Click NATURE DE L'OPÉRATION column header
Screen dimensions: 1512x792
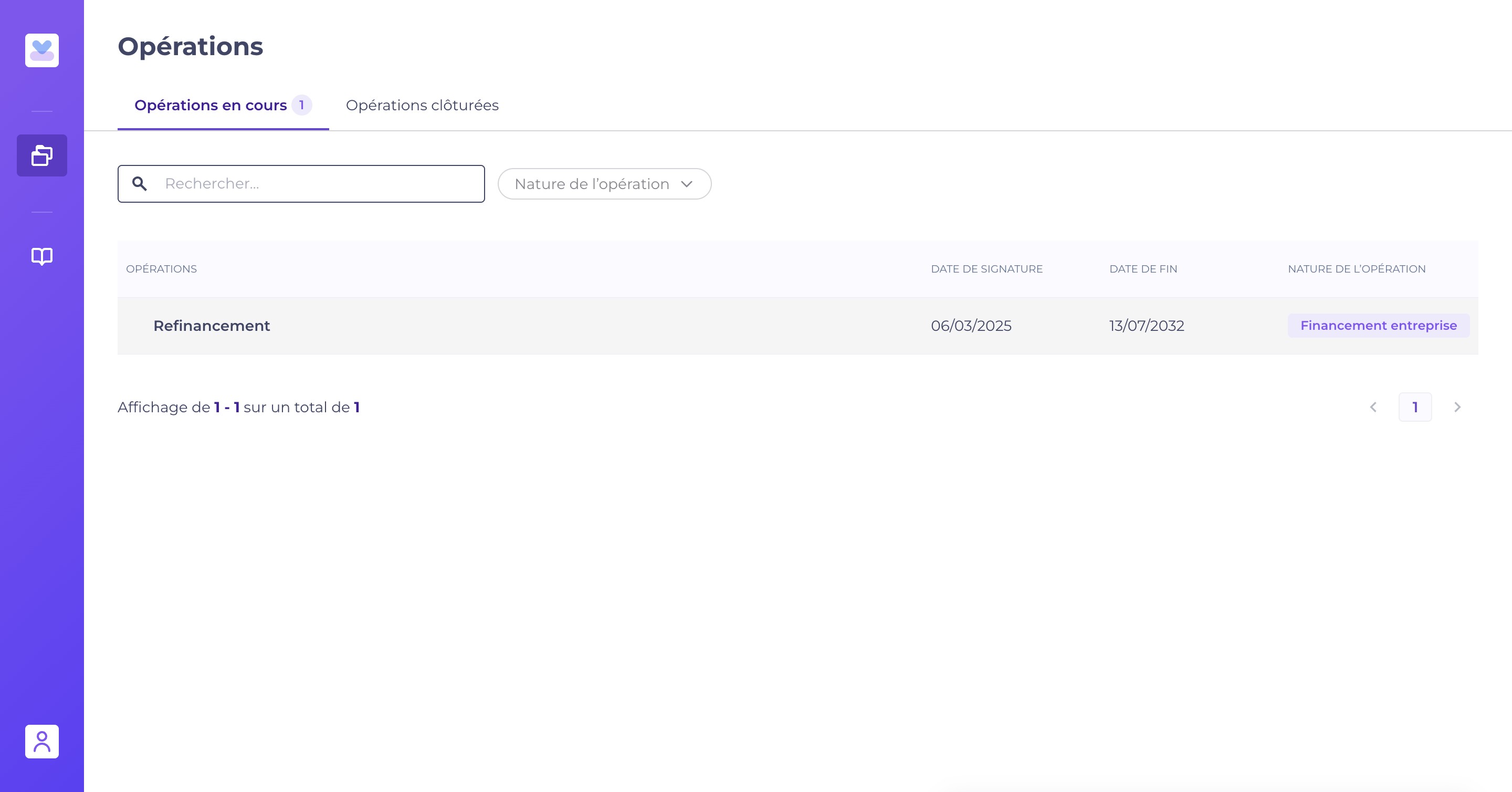(x=1357, y=269)
